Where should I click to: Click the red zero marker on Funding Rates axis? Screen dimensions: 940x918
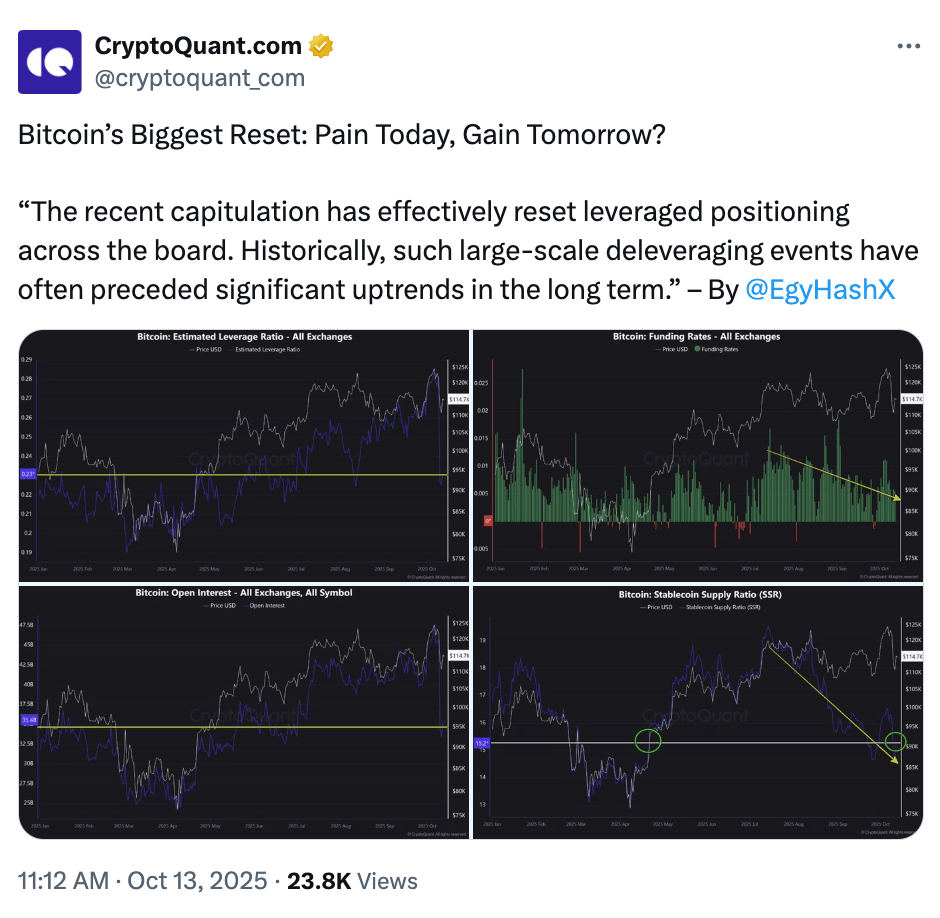487,521
